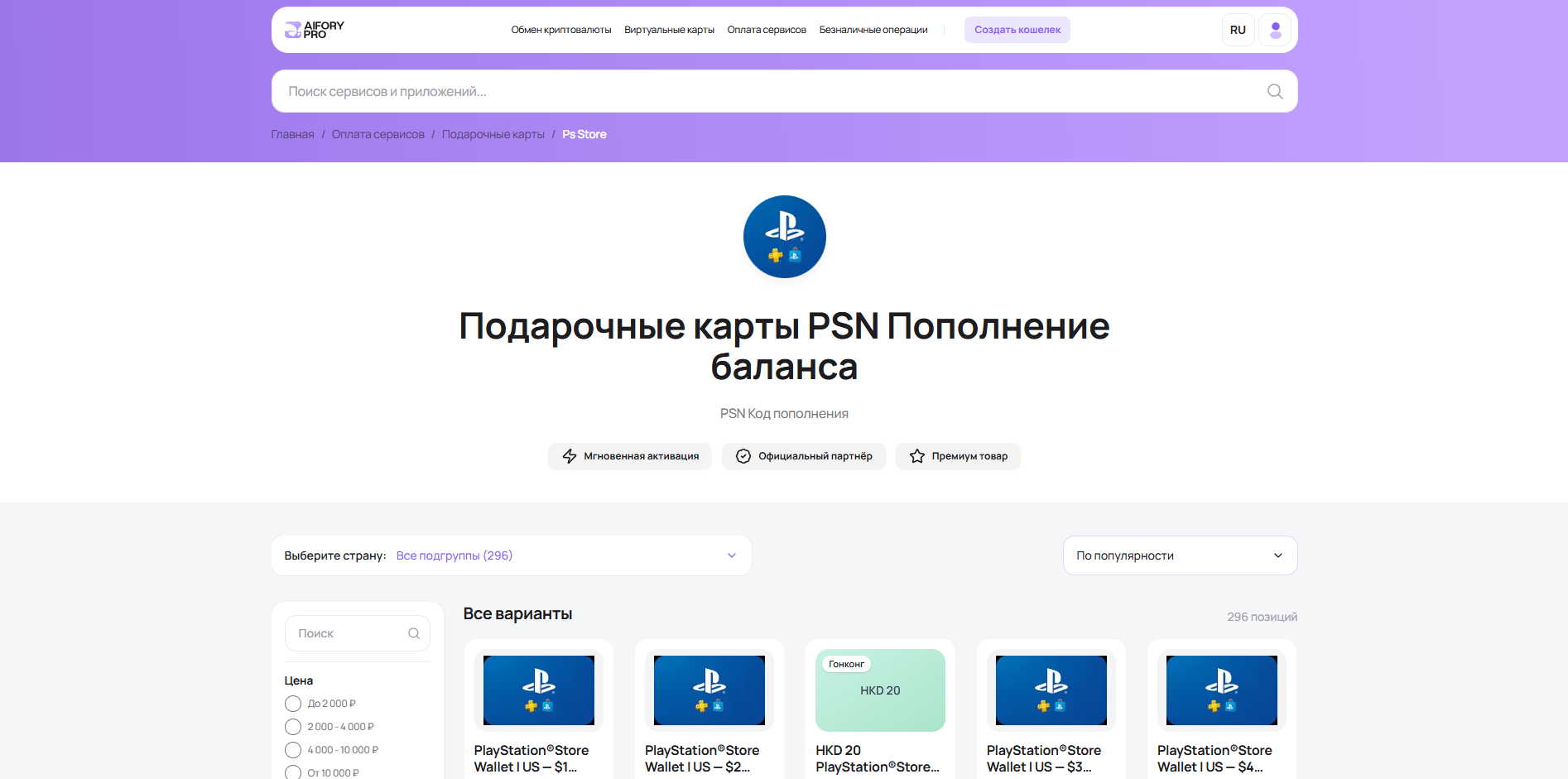Click the official partner checkmark icon
The height and width of the screenshot is (779, 1568).
743,456
